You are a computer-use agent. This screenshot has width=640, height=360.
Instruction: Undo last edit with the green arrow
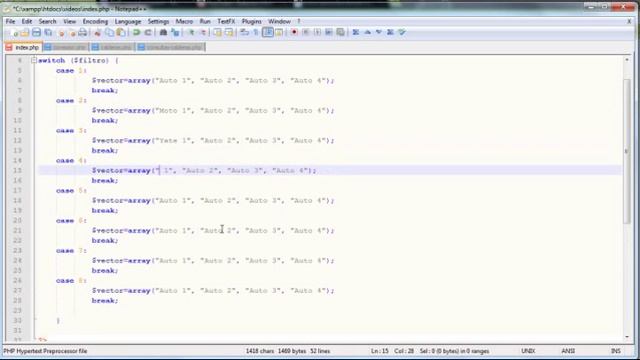(x=136, y=33)
